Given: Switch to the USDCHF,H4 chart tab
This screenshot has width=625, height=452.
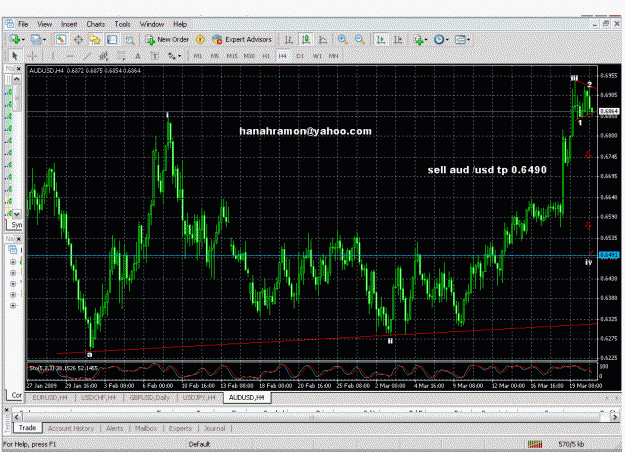Looking at the screenshot, I should pos(98,397).
